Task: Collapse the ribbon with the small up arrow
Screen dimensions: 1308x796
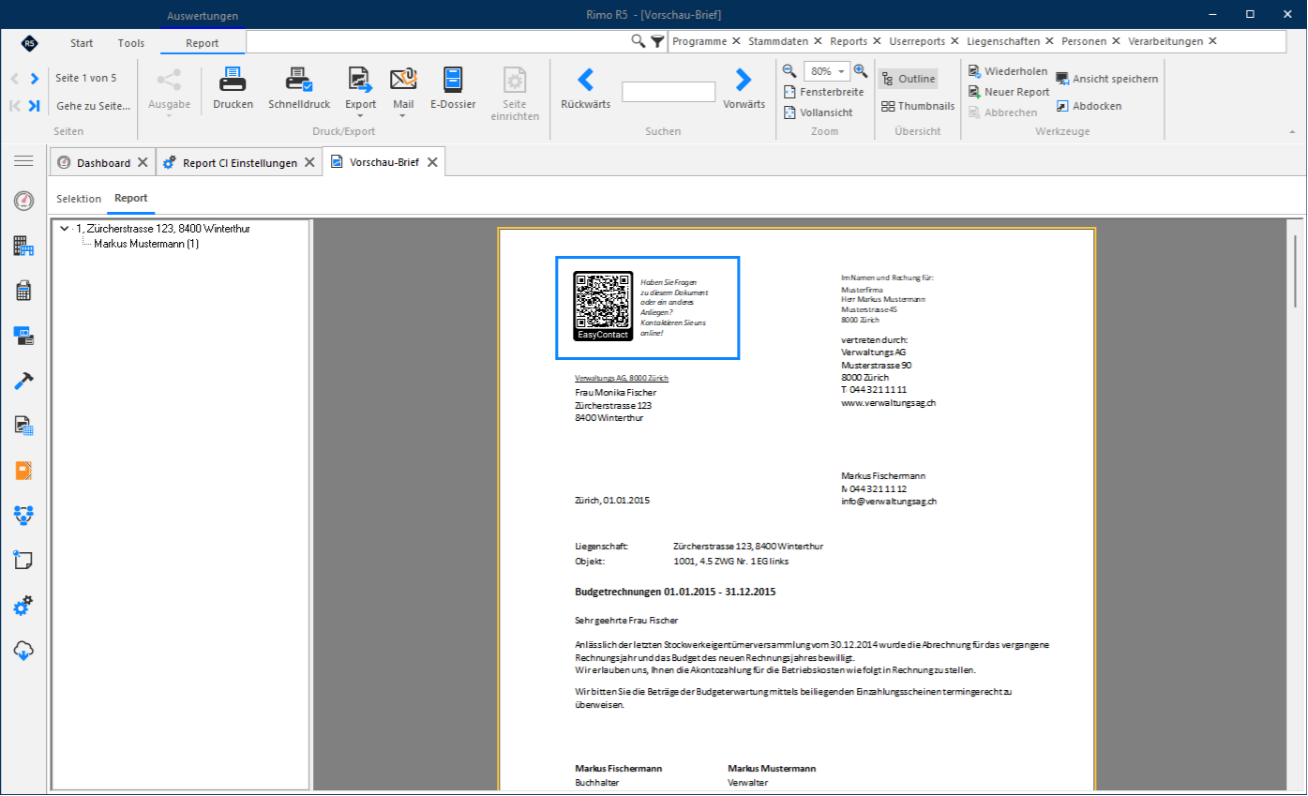Action: (x=1290, y=131)
